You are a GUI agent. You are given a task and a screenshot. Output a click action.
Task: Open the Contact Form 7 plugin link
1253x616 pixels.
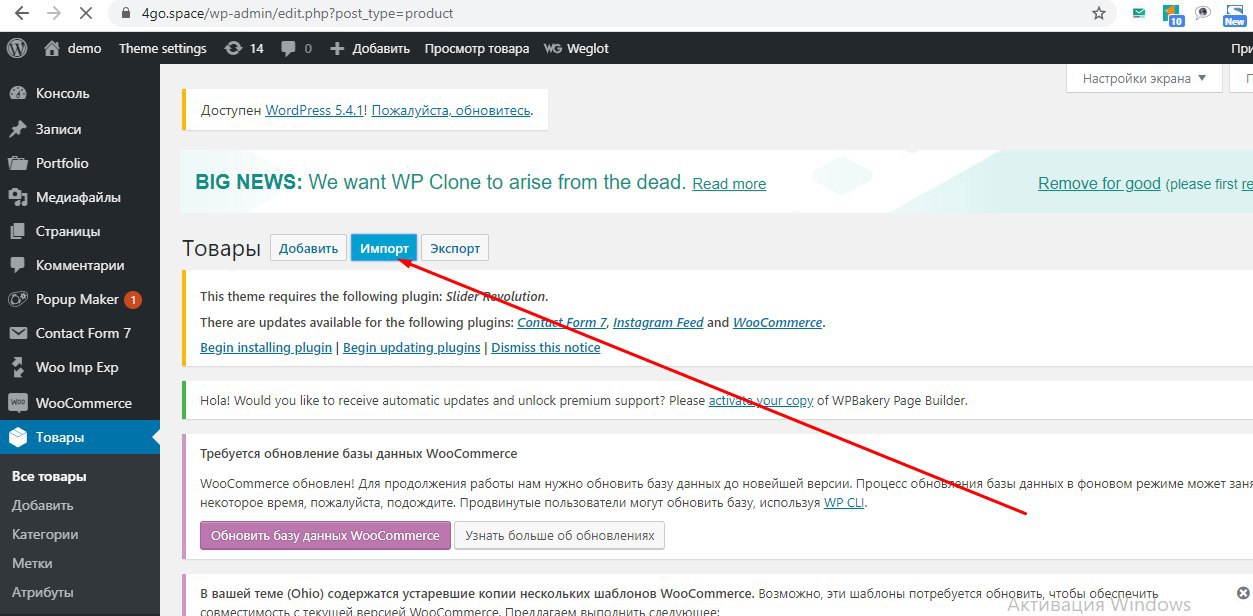pyautogui.click(x=562, y=322)
